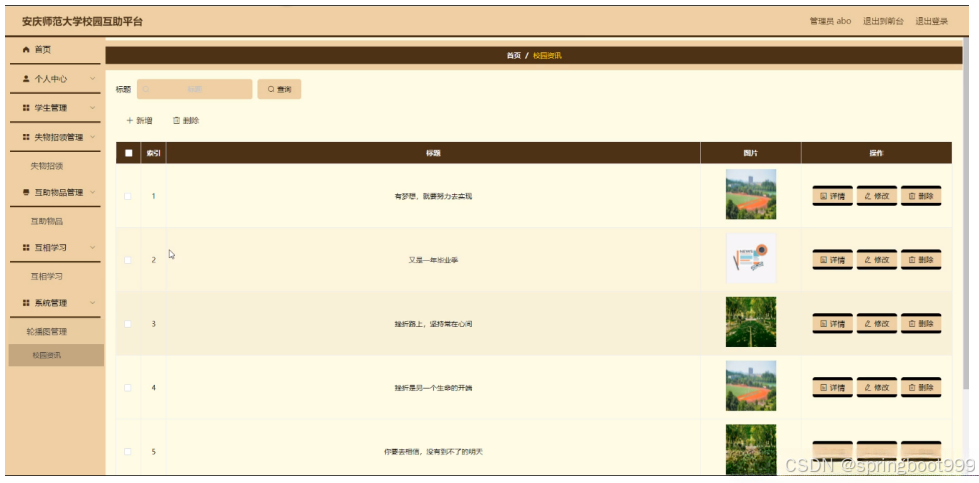The width and height of the screenshot is (979, 483).
Task: Click the 安庆师范大学校园互助平台 site title
Action: point(82,21)
